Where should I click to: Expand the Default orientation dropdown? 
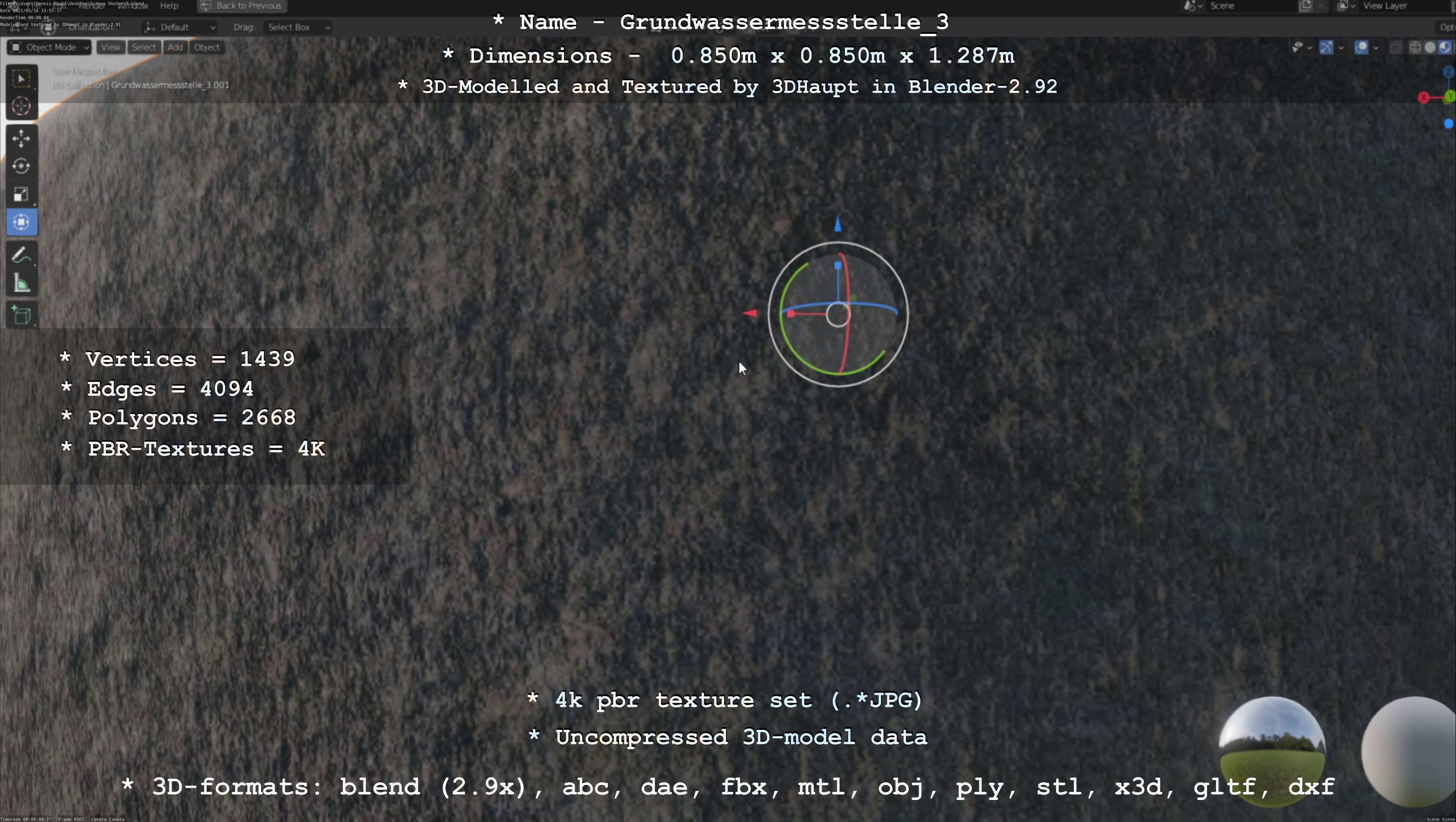pyautogui.click(x=180, y=27)
